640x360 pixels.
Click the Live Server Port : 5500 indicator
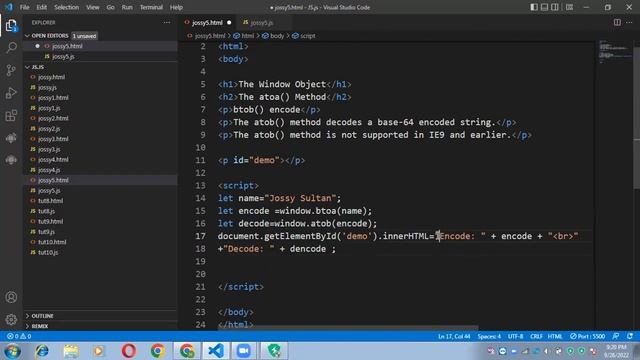point(588,336)
